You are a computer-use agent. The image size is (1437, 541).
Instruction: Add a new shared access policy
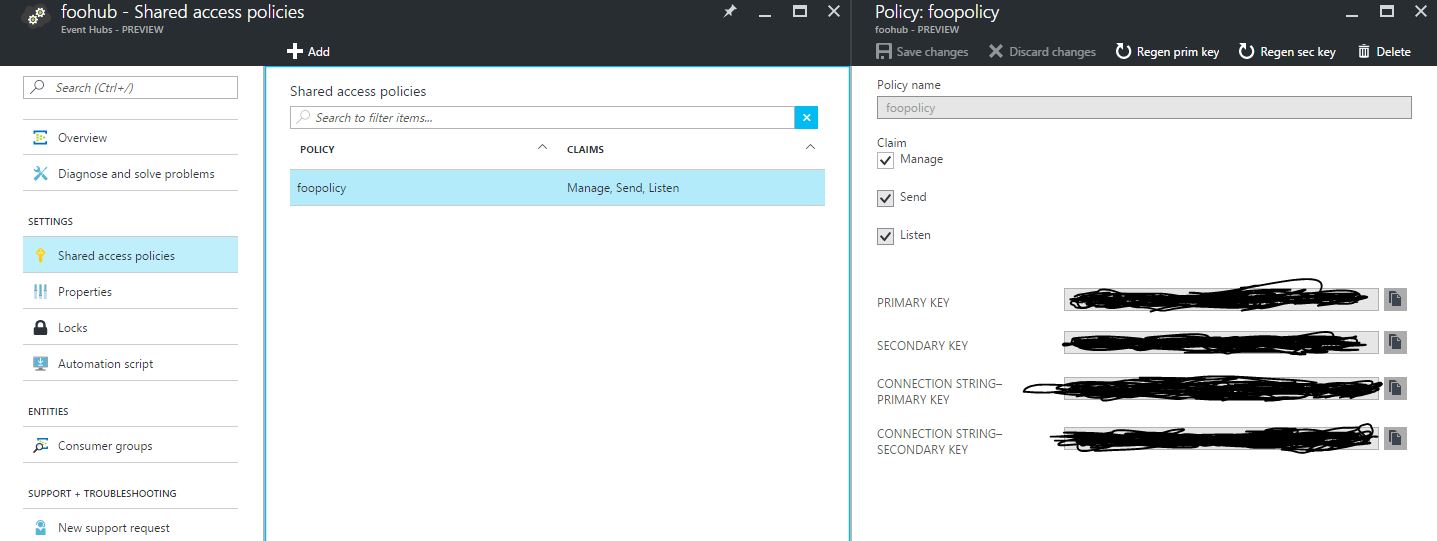[308, 52]
